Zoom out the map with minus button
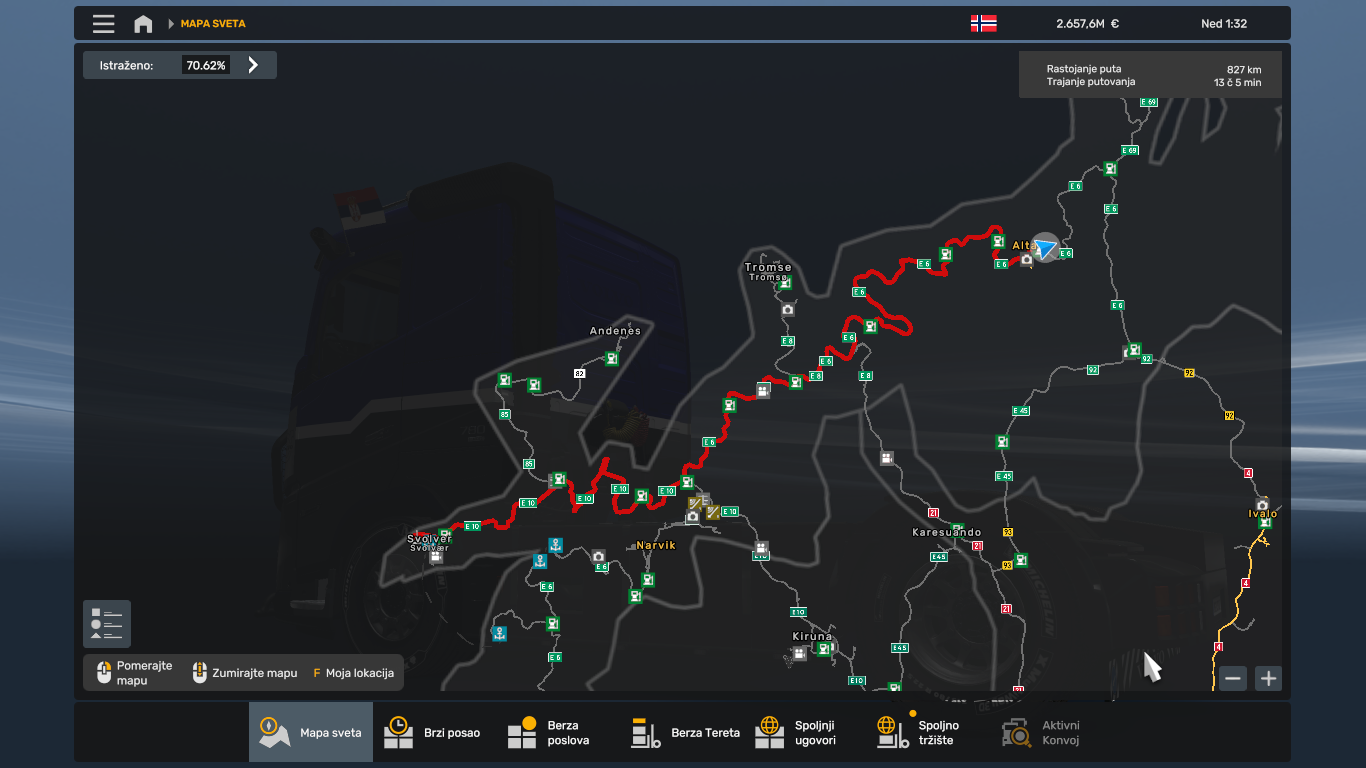 1233,678
